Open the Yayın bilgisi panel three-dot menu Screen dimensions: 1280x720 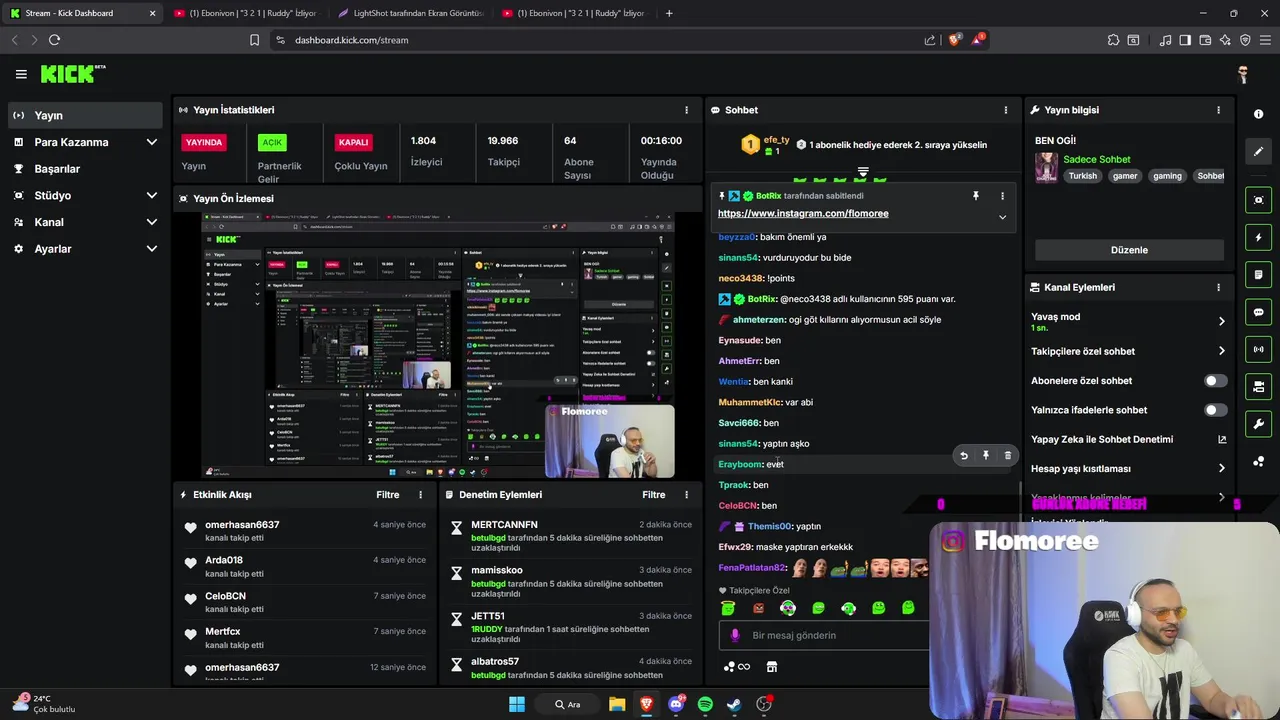[1218, 110]
